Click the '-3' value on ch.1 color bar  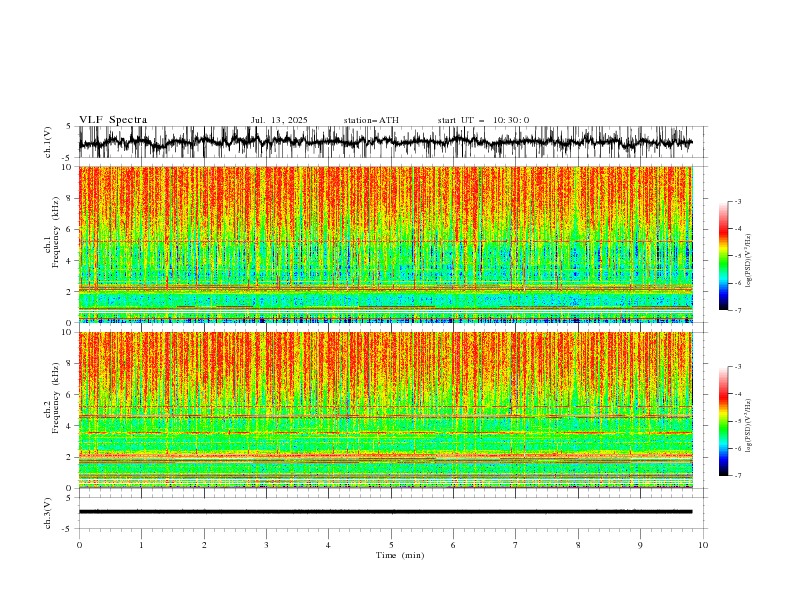tap(737, 201)
